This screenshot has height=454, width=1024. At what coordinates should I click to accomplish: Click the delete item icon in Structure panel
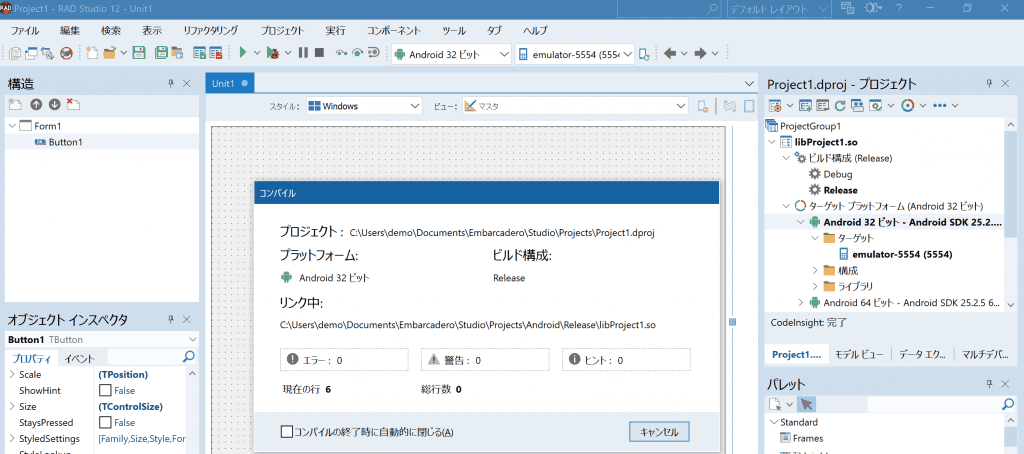pyautogui.click(x=72, y=105)
